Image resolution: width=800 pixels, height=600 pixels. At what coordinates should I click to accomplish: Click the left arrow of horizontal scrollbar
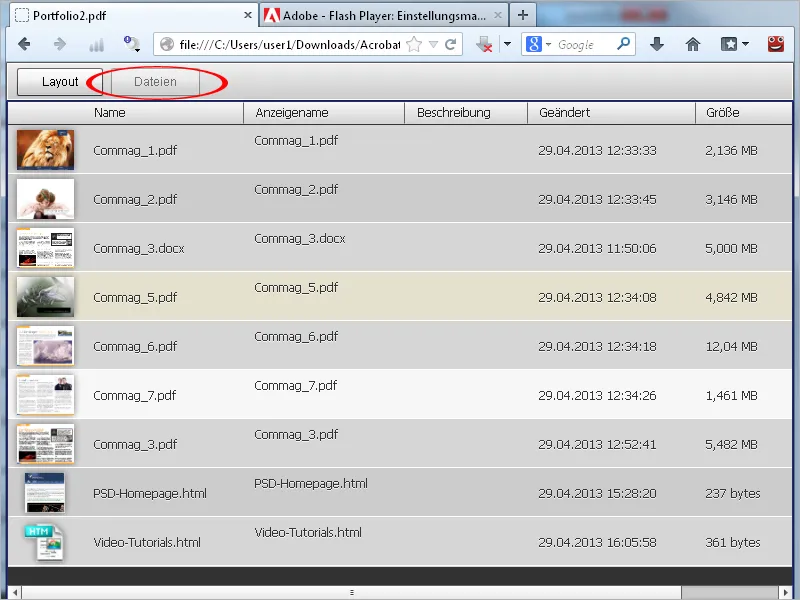[15, 592]
